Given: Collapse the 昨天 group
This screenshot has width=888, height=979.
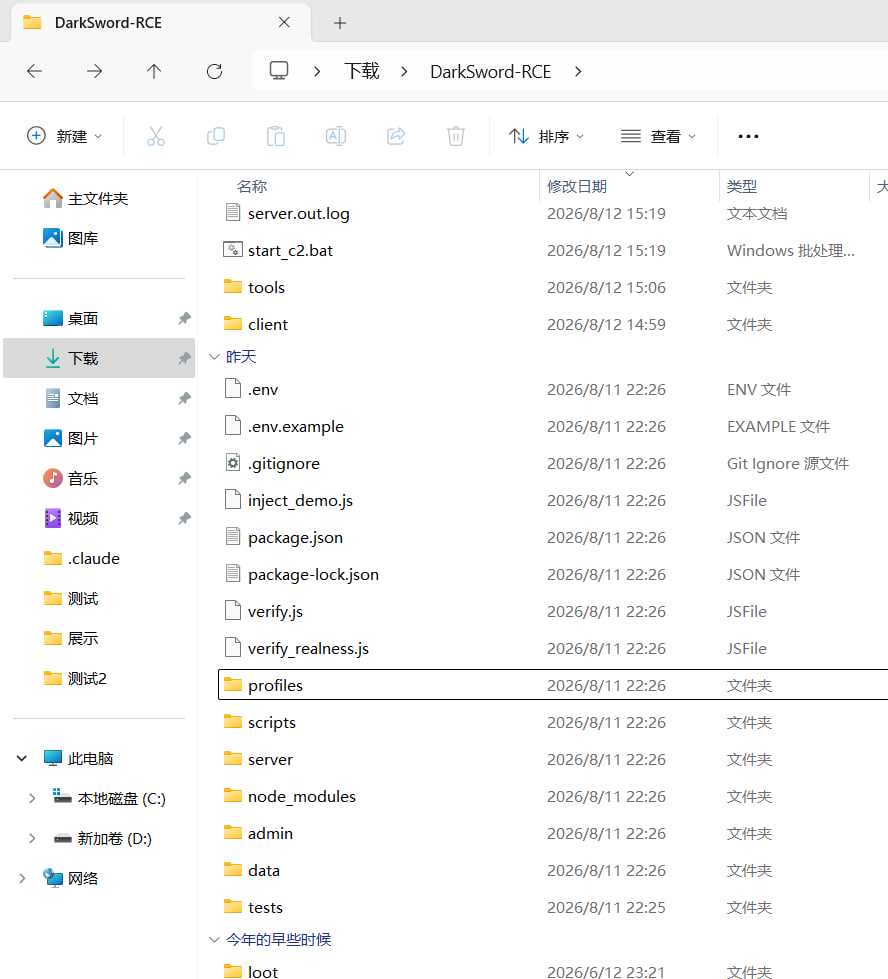Looking at the screenshot, I should click(214, 357).
